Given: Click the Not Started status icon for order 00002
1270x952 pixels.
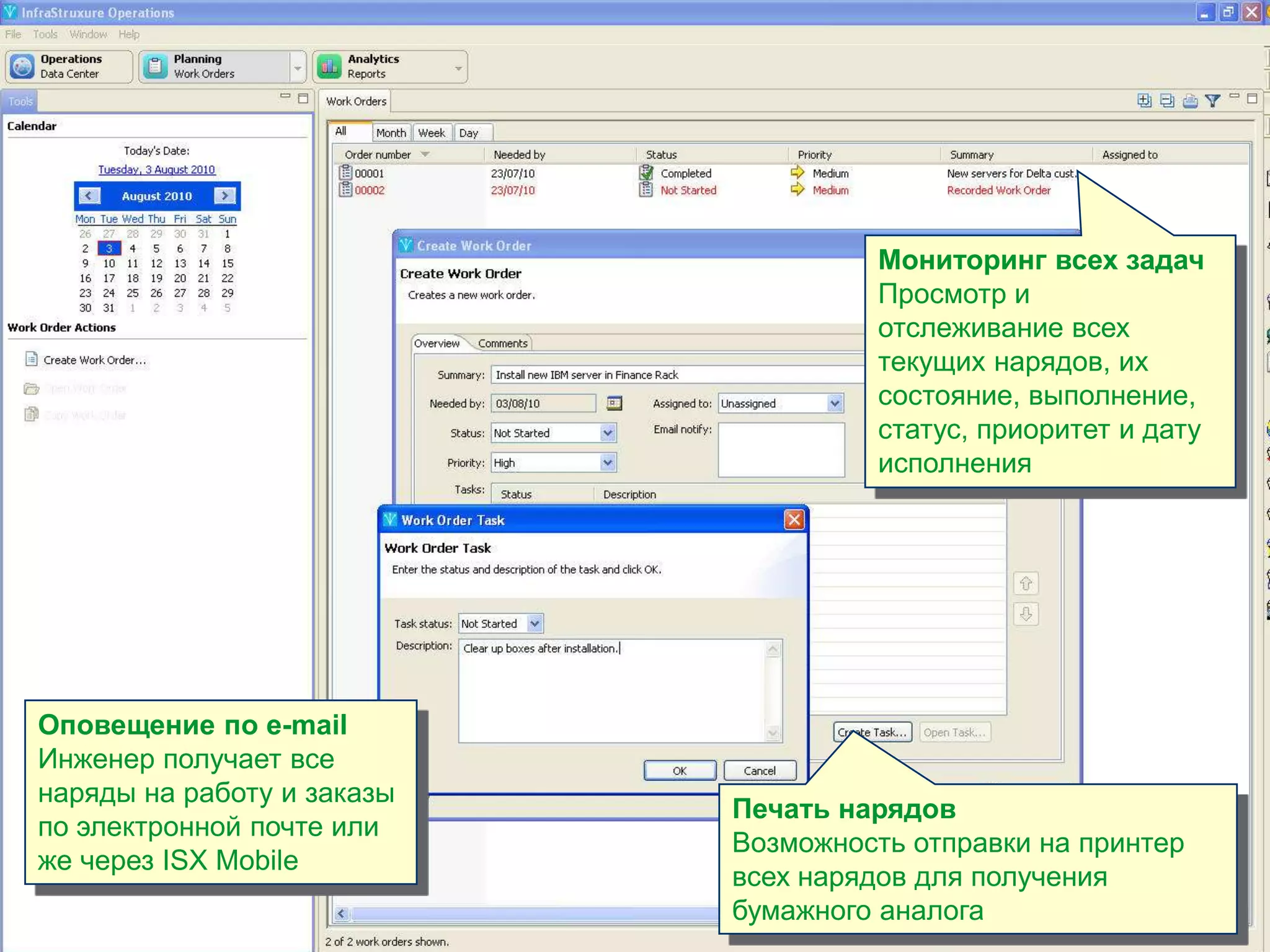Looking at the screenshot, I should point(646,190).
